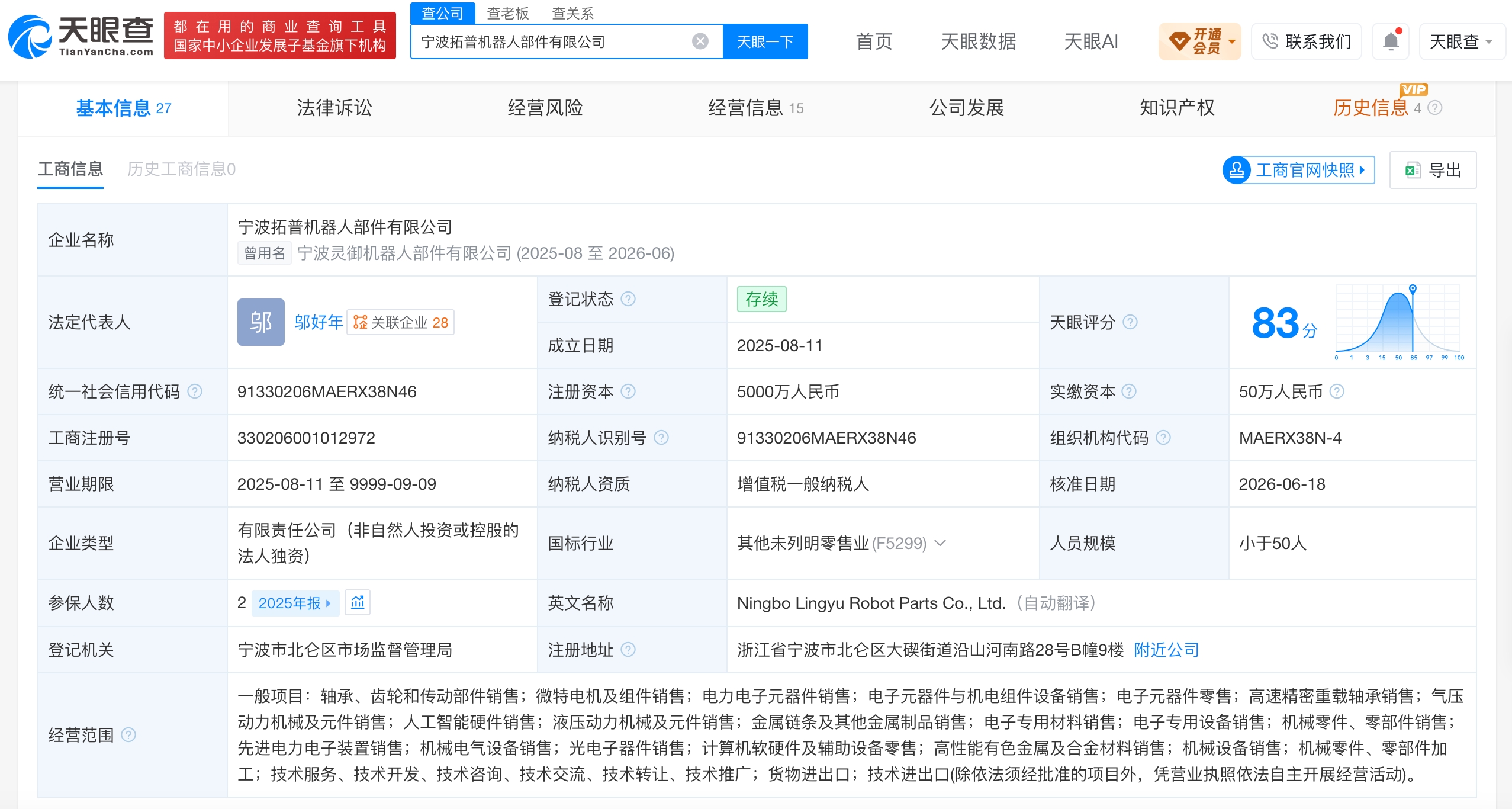
Task: Click help icon beside 经营范围
Action: 128,735
